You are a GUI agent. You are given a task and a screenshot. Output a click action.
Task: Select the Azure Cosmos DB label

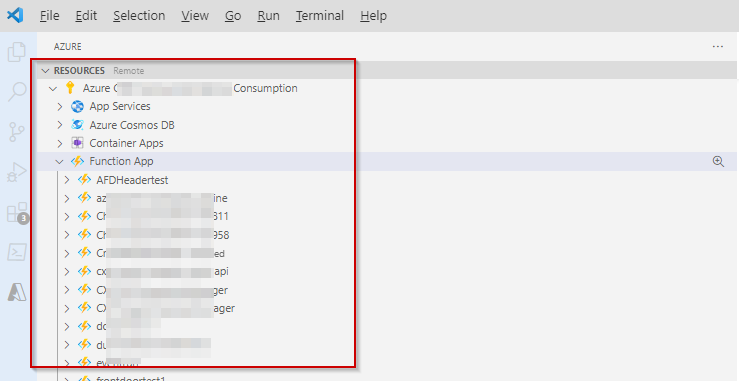(x=132, y=125)
